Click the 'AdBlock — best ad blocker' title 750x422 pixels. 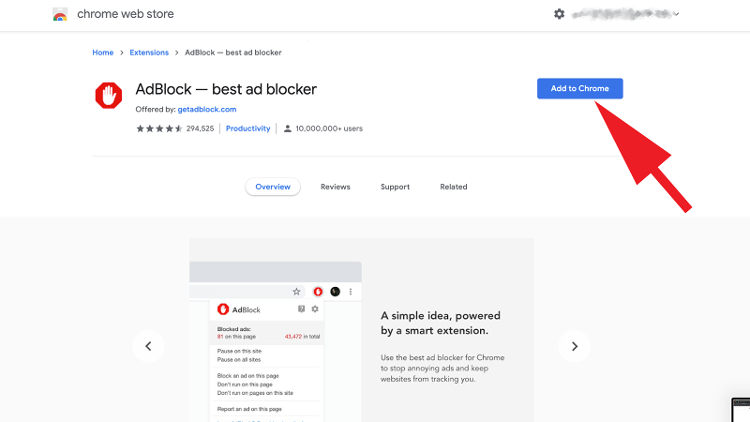coord(226,89)
